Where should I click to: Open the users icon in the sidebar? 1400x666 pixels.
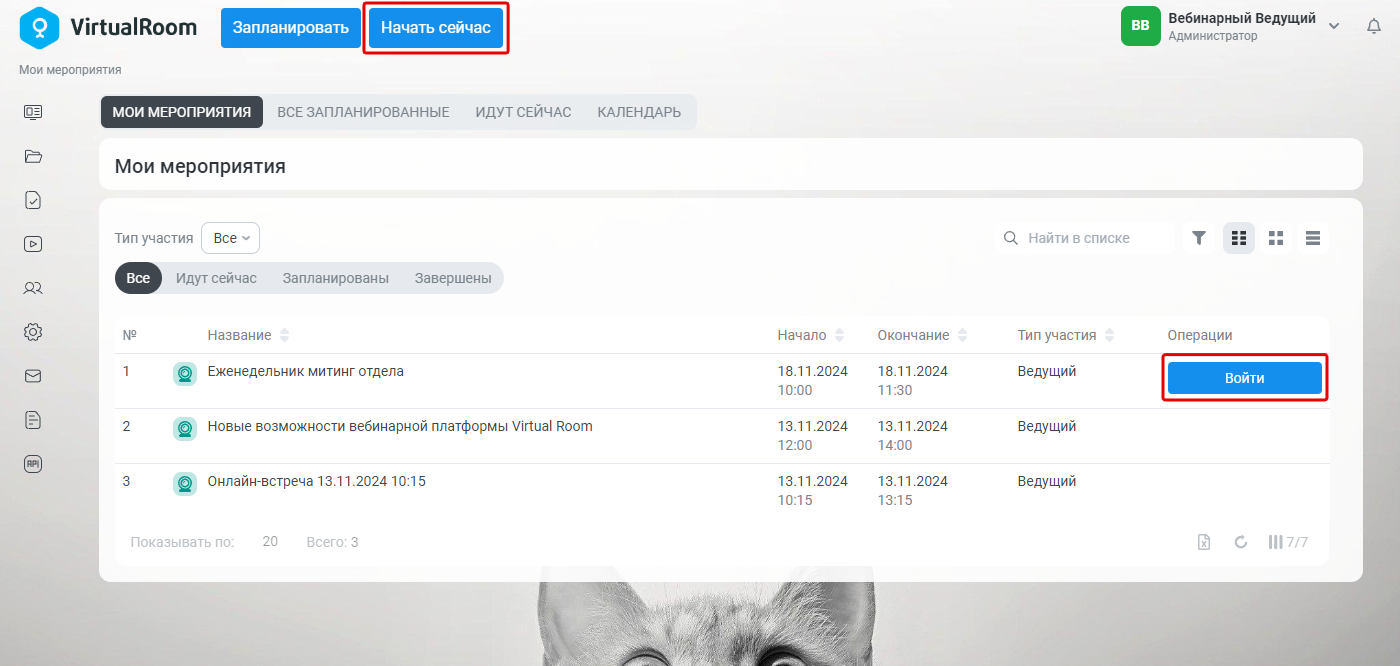(33, 288)
